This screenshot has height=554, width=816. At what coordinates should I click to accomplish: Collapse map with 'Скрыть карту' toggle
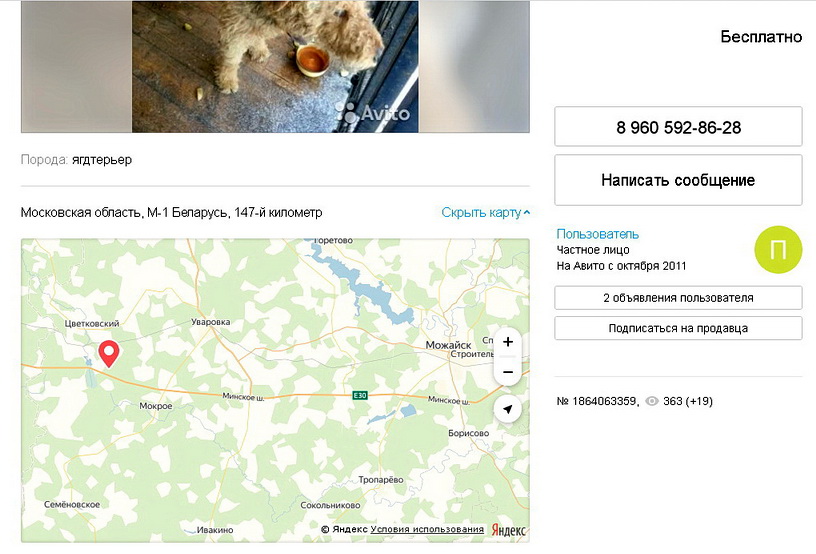(485, 213)
